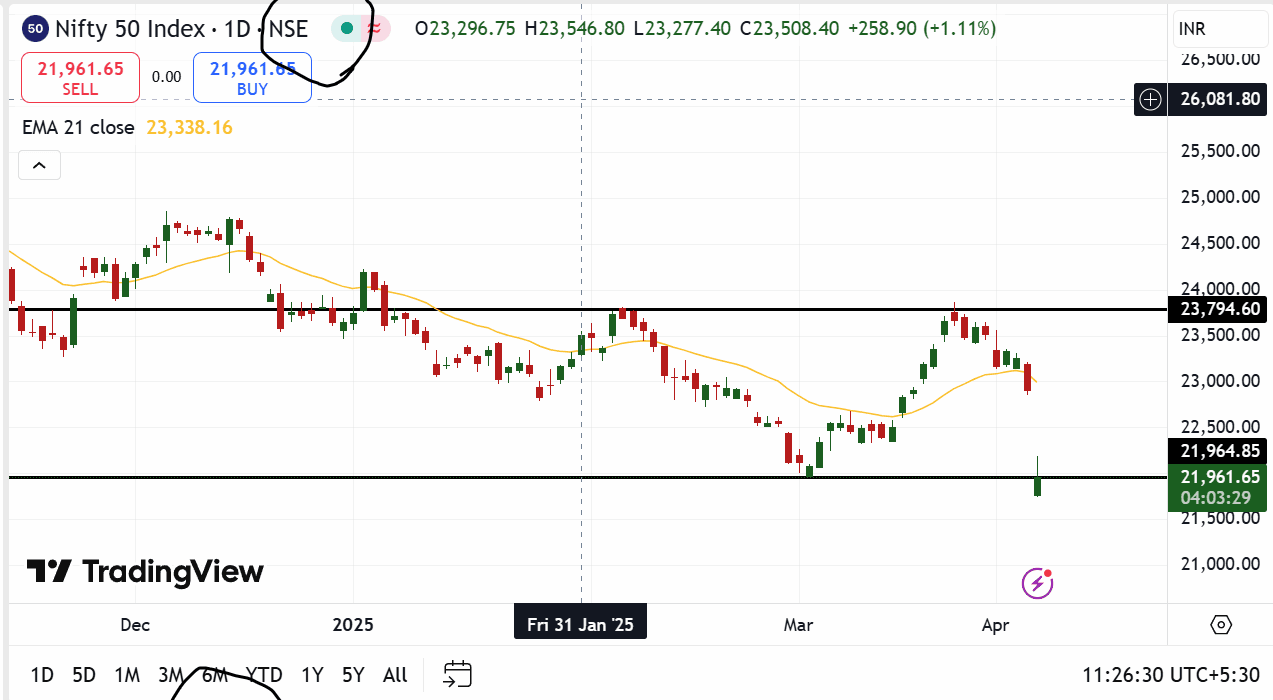Click the green market status dot

(346, 28)
